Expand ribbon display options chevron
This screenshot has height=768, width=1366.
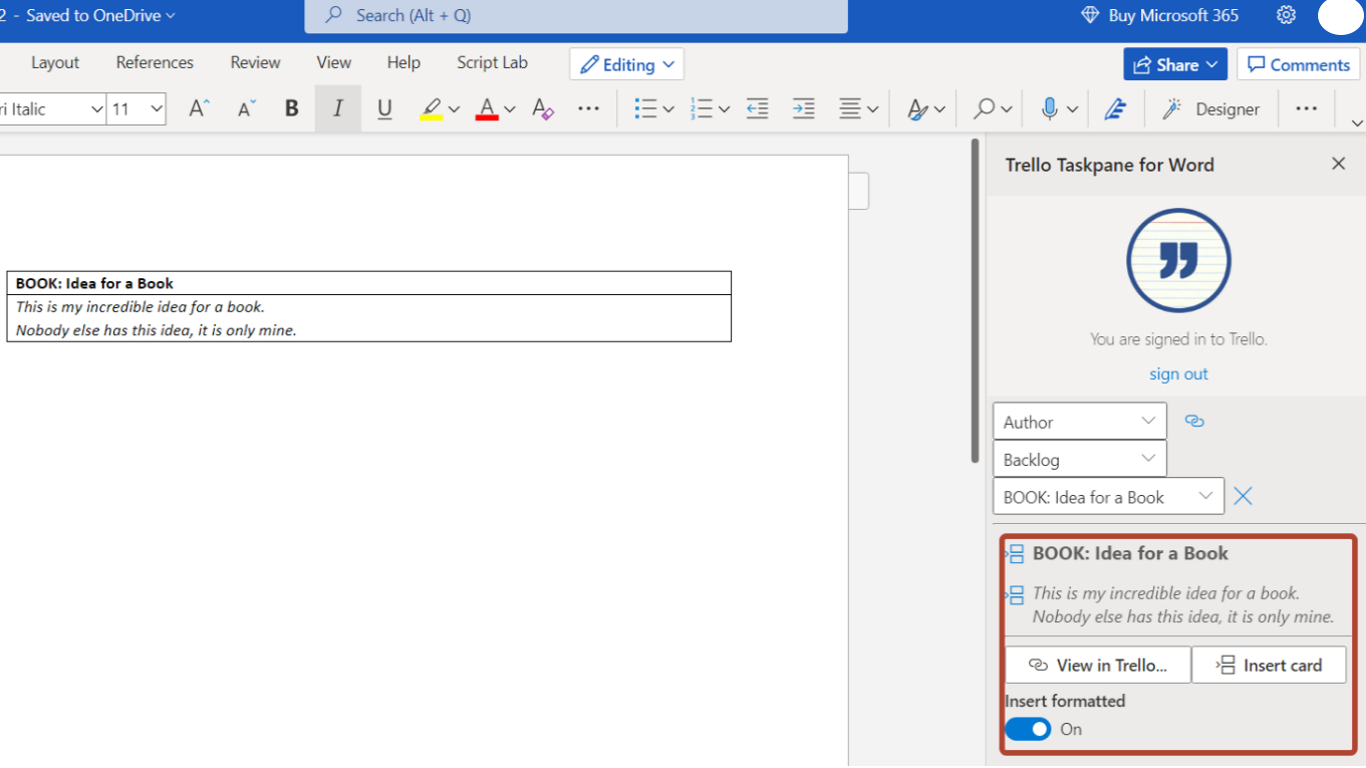click(x=1357, y=123)
